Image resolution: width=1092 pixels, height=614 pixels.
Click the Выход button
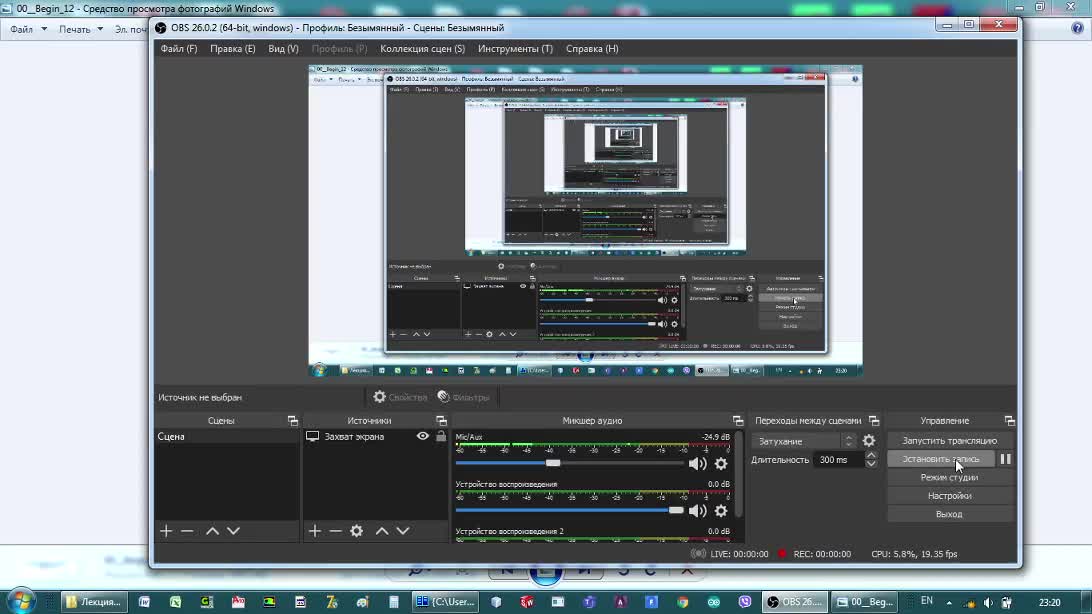coord(949,514)
